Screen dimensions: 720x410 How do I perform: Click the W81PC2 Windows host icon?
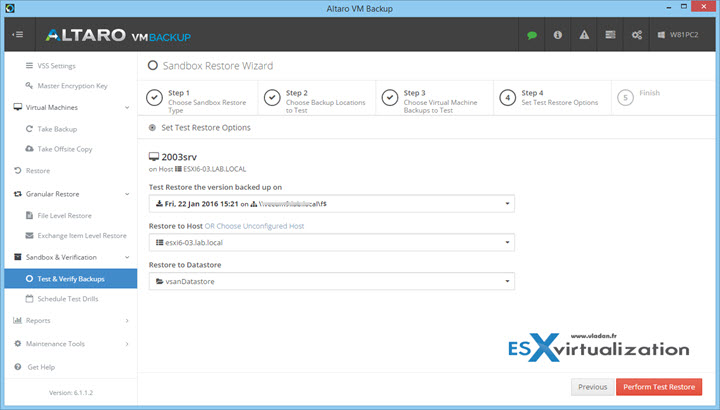tap(661, 34)
